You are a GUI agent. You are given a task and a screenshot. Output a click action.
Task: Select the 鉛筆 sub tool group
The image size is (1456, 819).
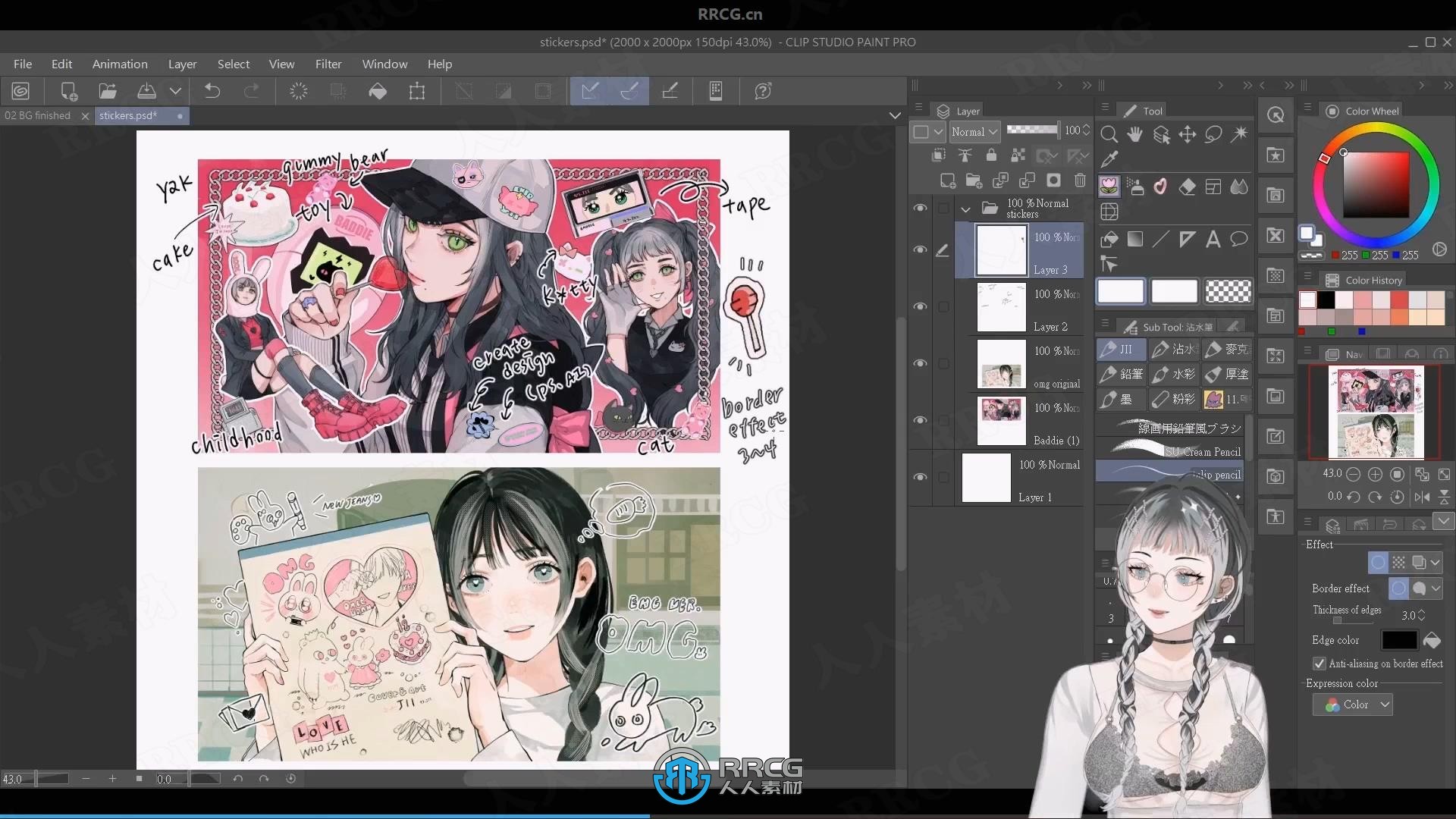[1121, 374]
